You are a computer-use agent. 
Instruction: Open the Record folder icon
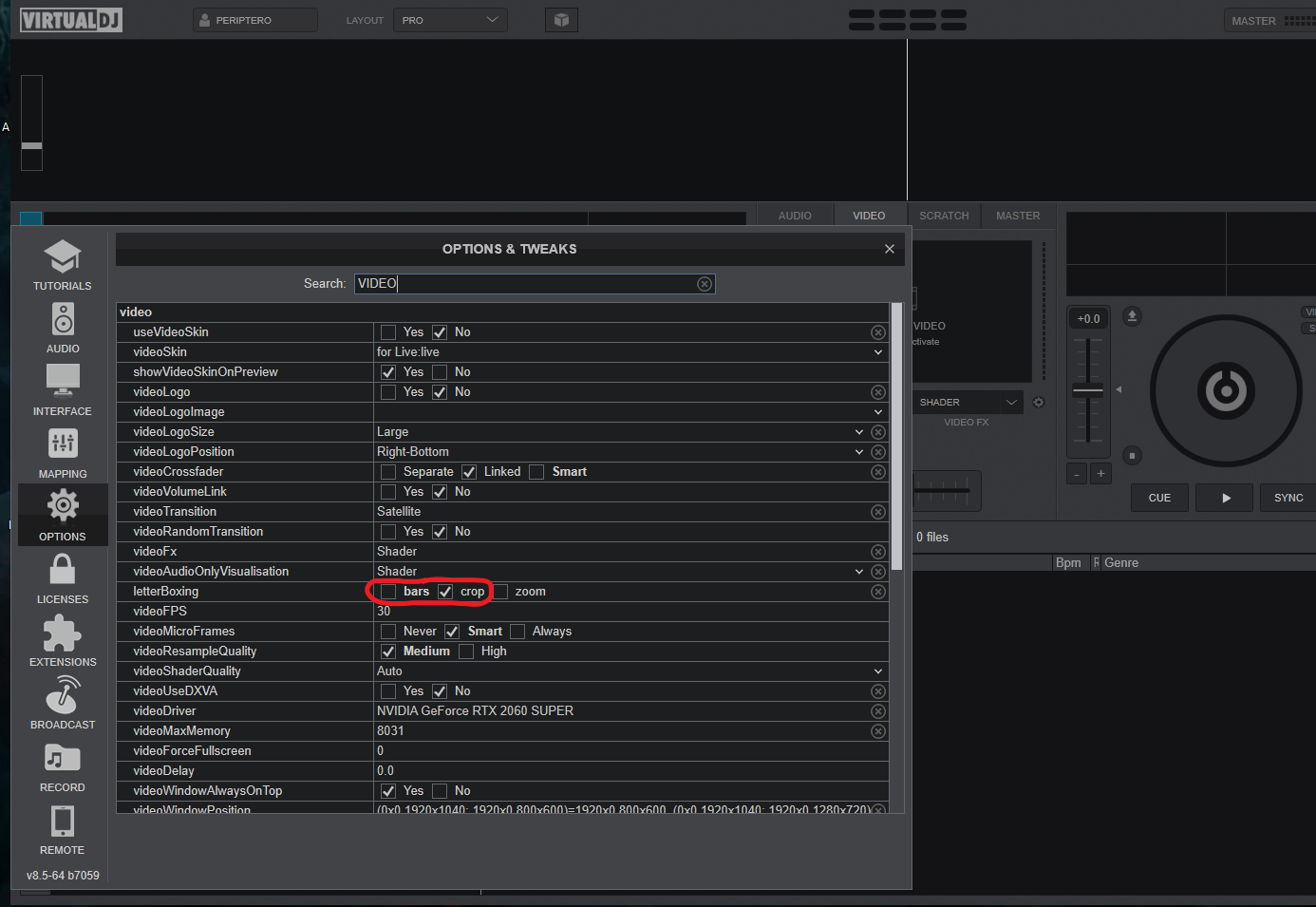pyautogui.click(x=63, y=758)
